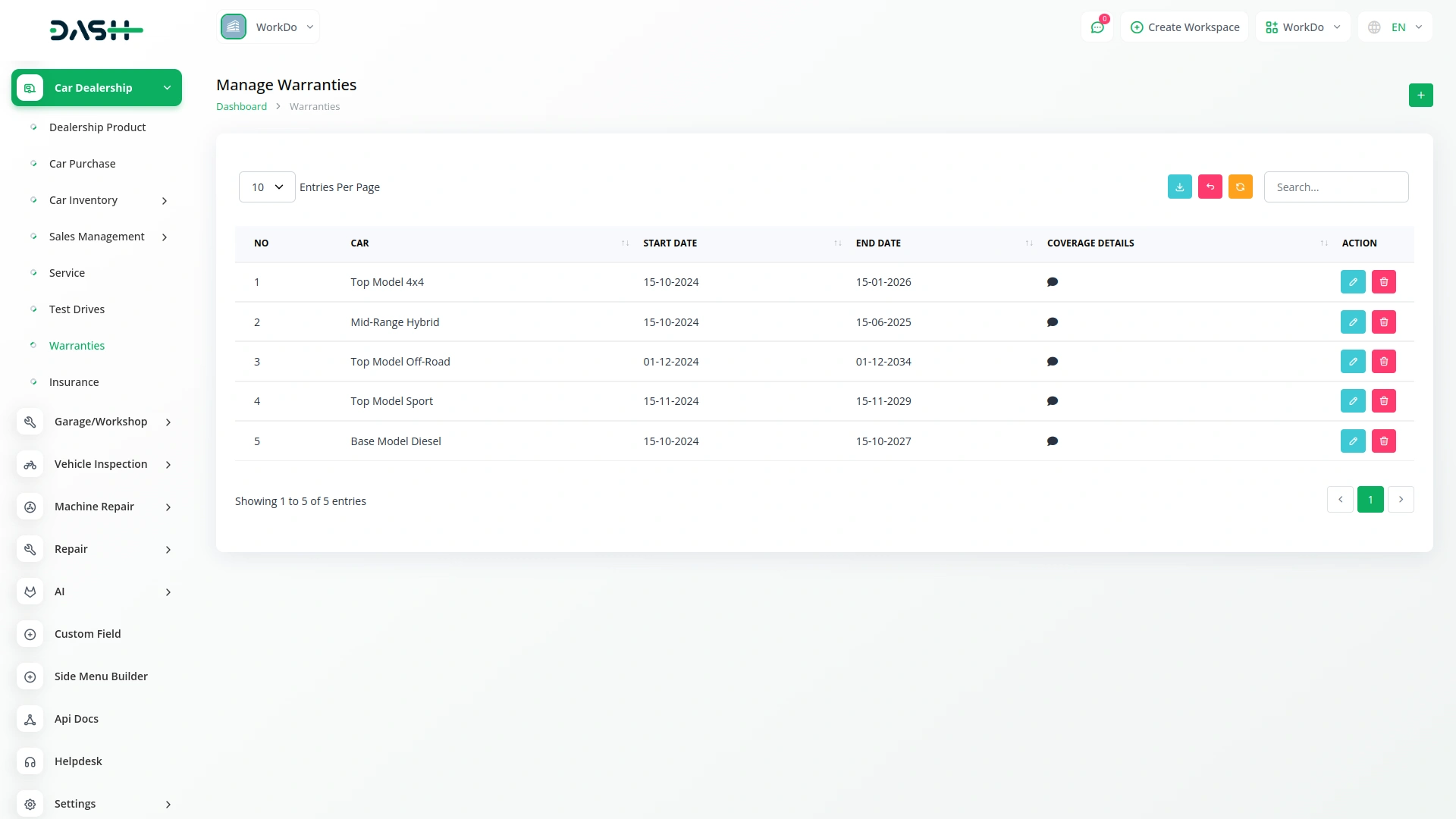Edit the Top Model 4x4 warranty

point(1352,282)
